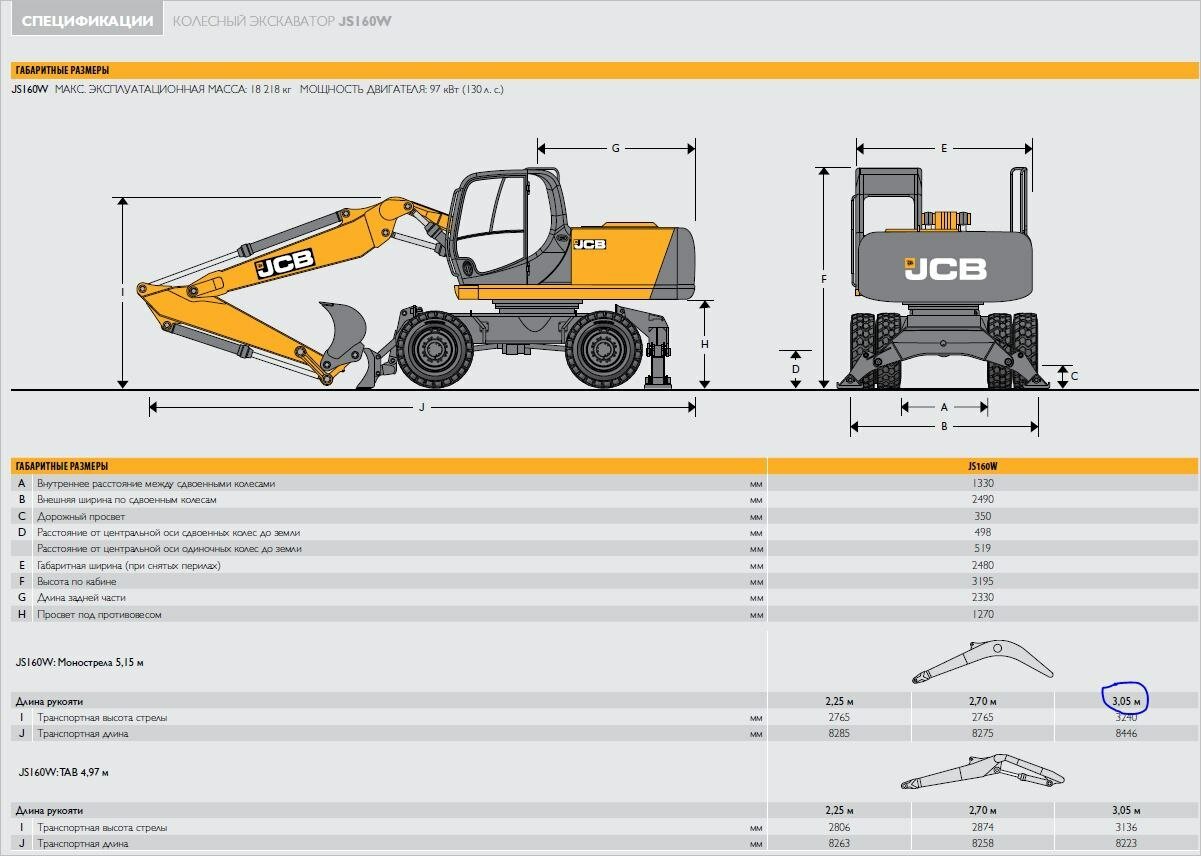1201x856 pixels.
Task: Click dimension label F left of rear view
Action: (824, 279)
